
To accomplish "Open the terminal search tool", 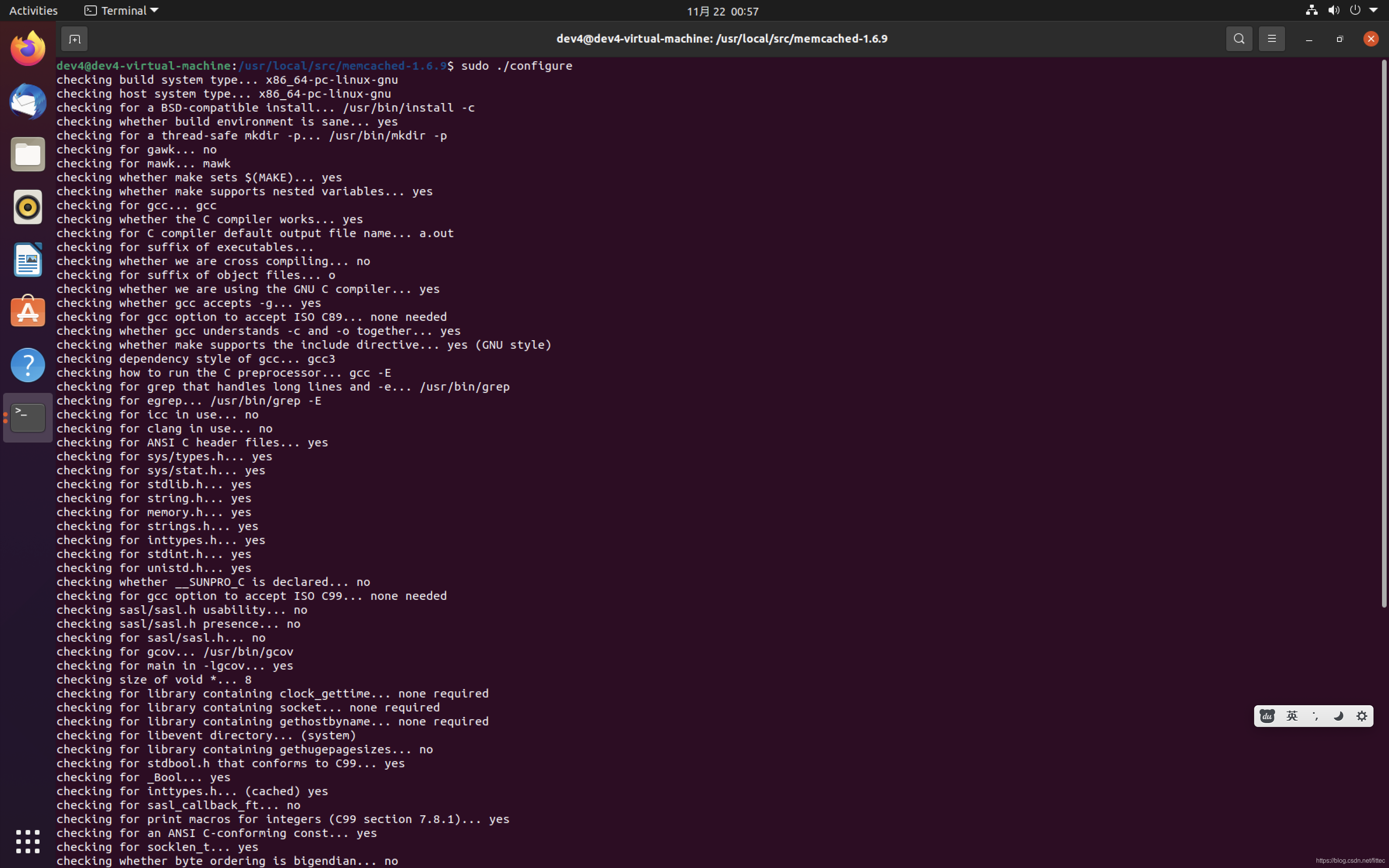I will pyautogui.click(x=1239, y=39).
